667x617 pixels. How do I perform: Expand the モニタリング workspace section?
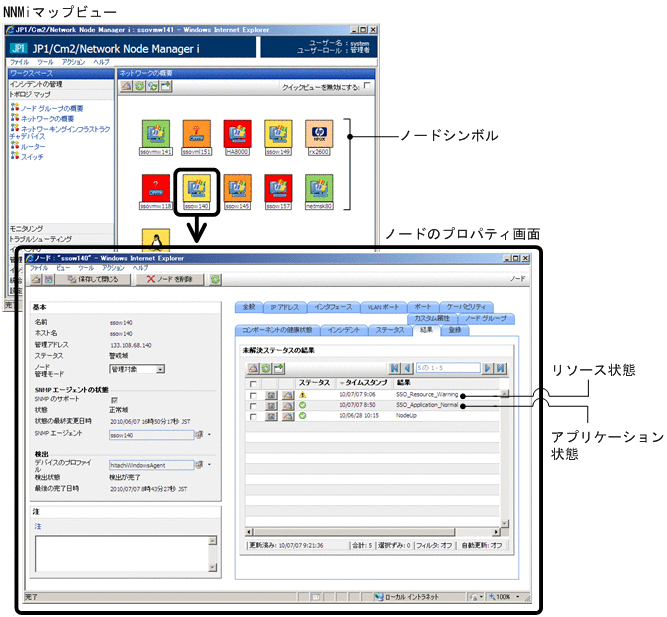click(x=61, y=229)
